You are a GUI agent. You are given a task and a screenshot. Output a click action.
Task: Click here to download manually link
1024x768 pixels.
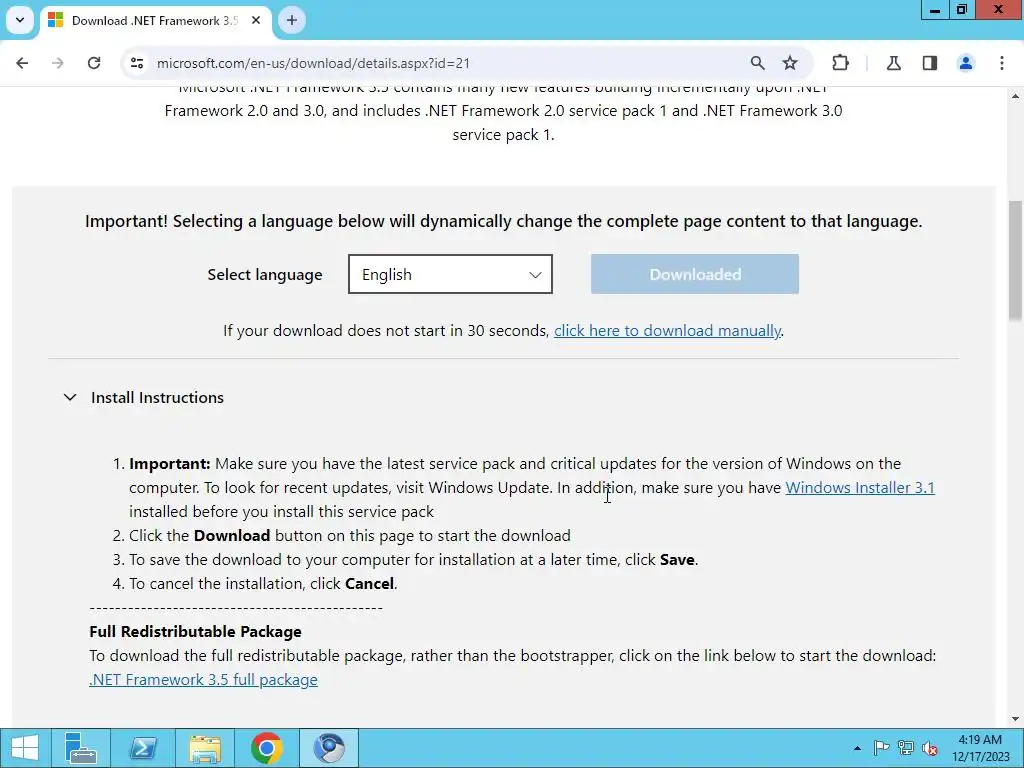pyautogui.click(x=667, y=330)
